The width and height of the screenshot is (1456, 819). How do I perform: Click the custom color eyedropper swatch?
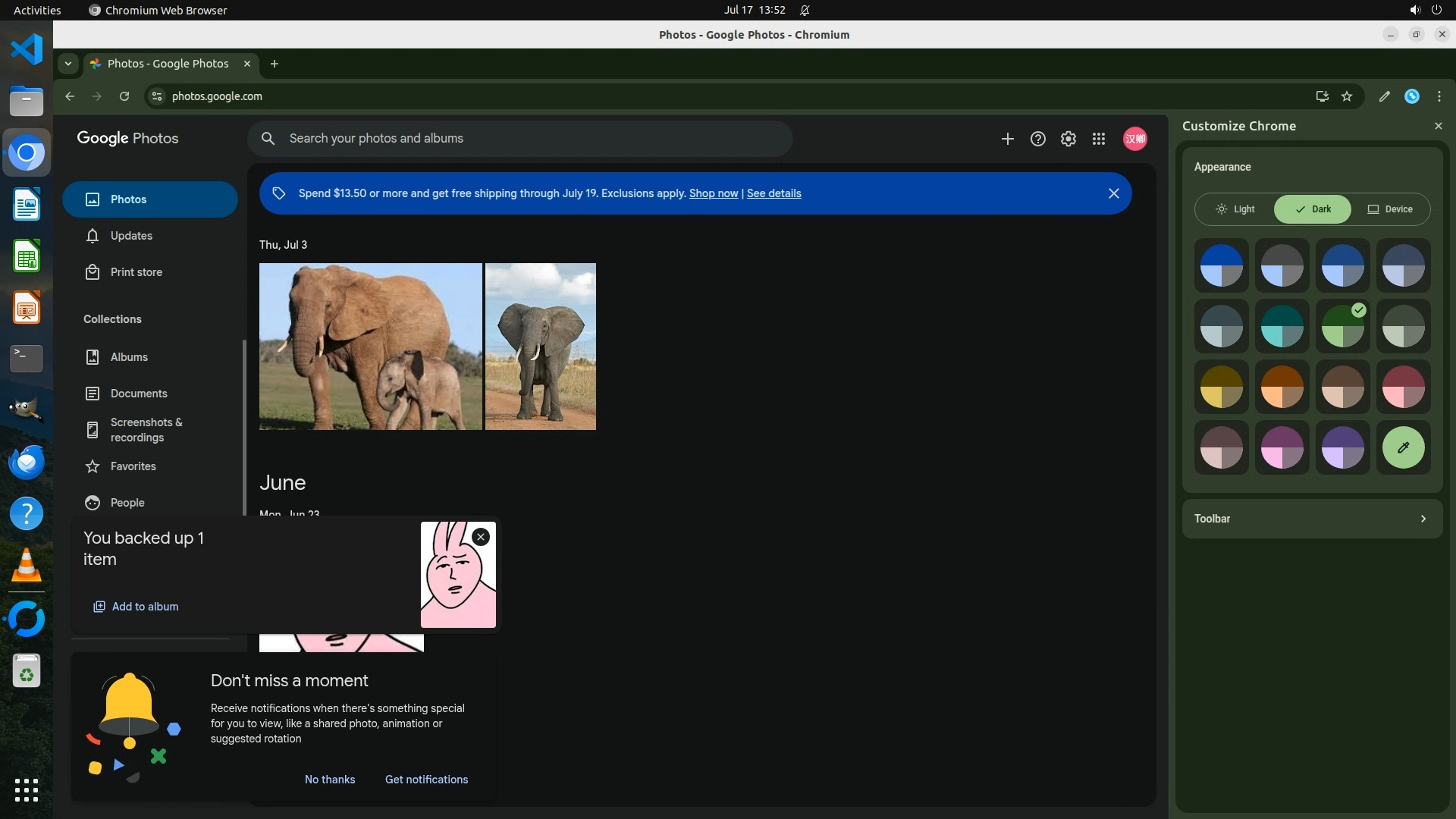click(1403, 447)
